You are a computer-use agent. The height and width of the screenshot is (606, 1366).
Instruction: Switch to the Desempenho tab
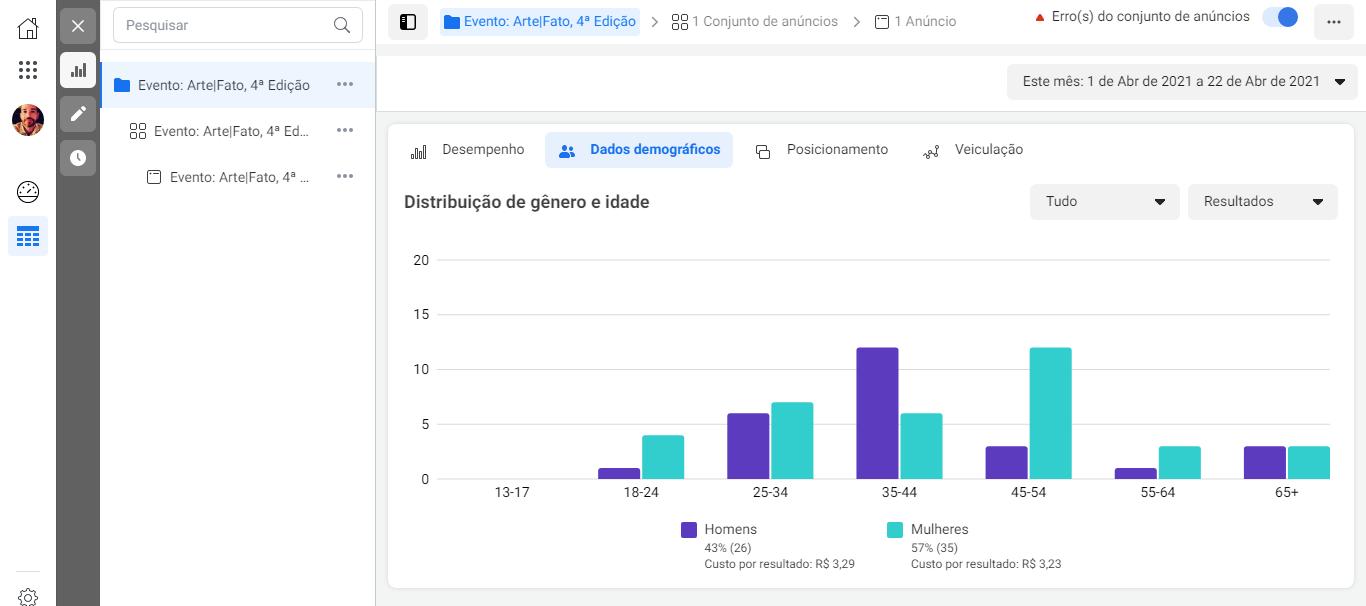click(467, 150)
